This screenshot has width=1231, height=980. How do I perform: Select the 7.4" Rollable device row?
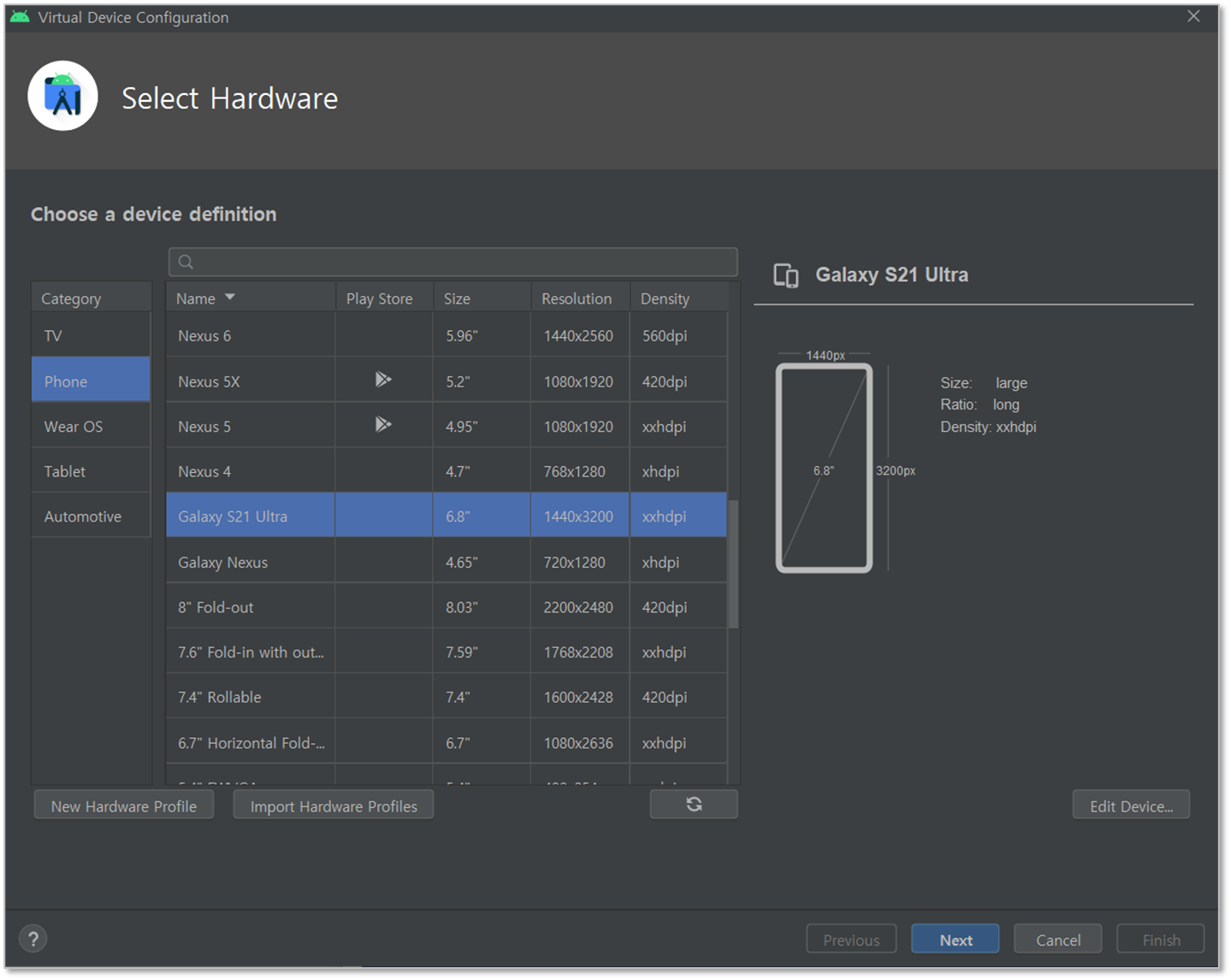[447, 697]
